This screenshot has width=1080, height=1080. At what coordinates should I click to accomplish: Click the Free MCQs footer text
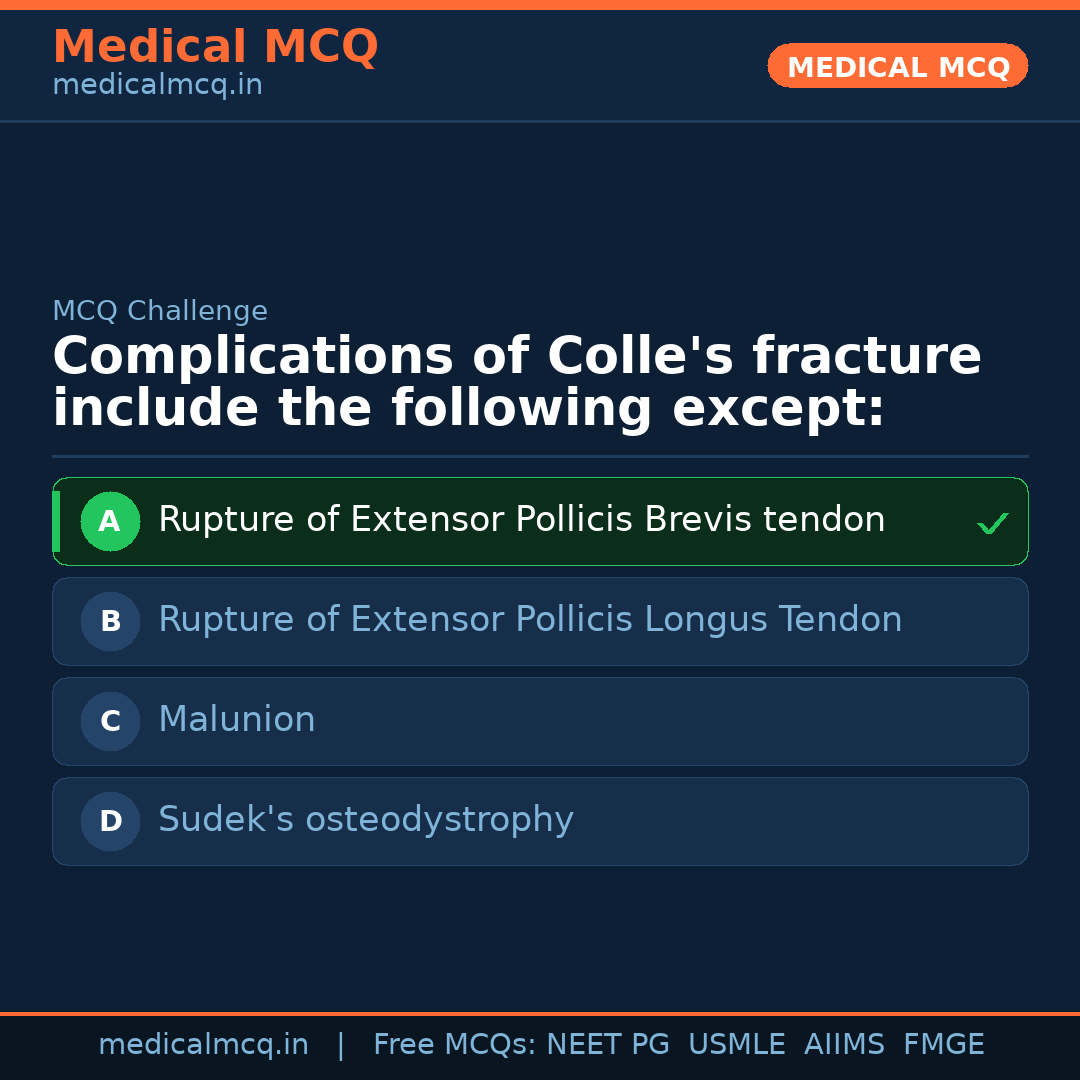click(454, 1045)
